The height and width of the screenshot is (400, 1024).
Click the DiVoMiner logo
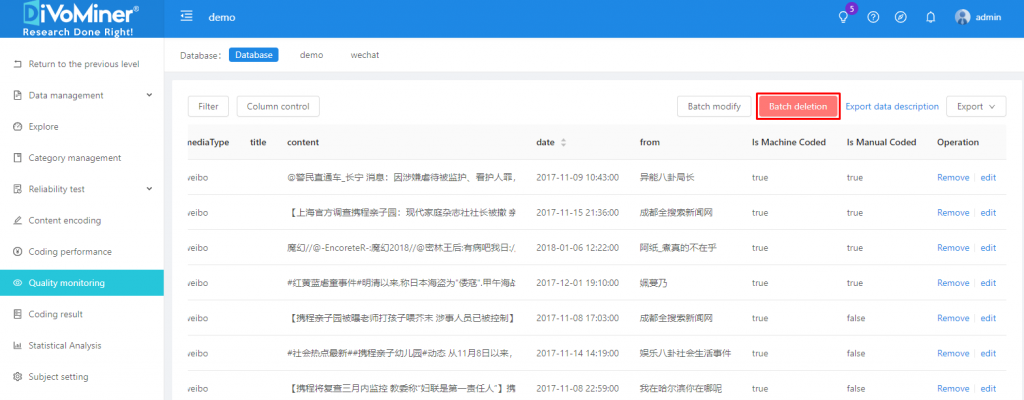coord(81,19)
